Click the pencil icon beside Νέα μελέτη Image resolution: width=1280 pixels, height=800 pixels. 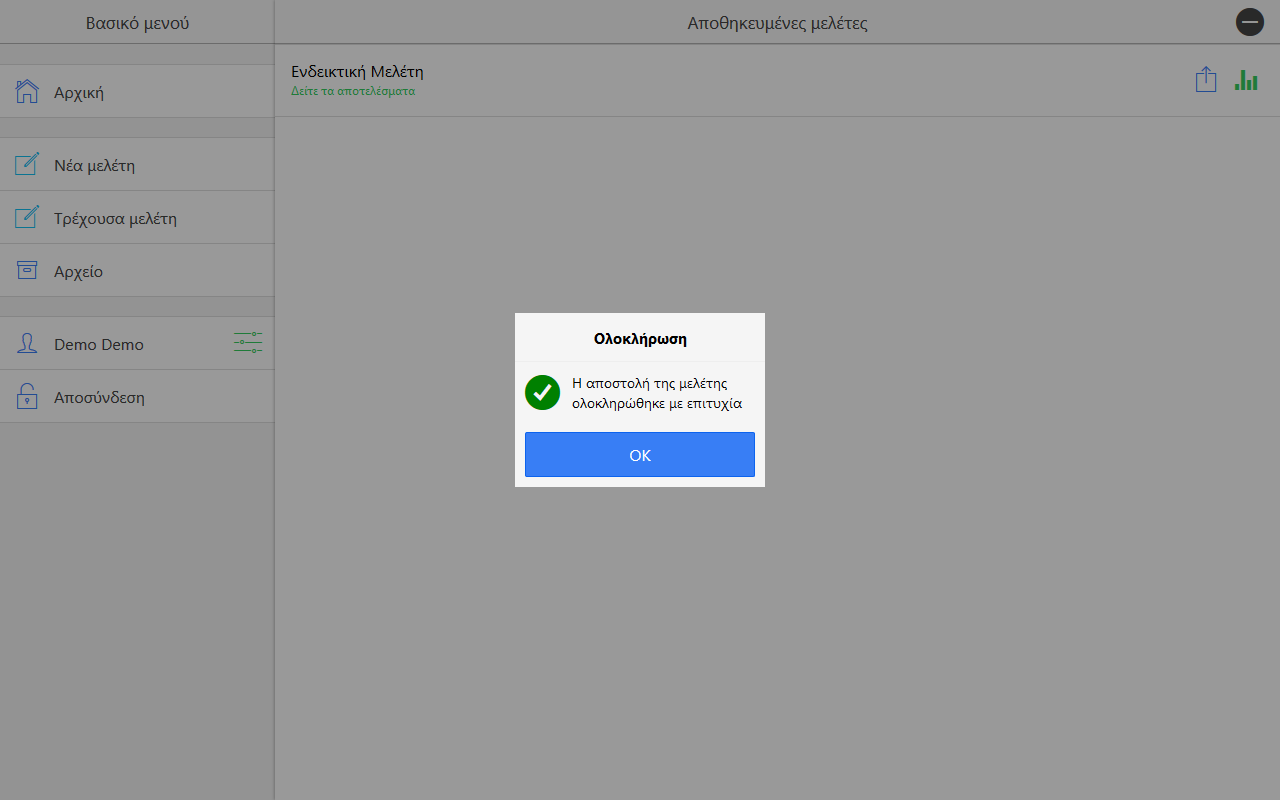27,165
